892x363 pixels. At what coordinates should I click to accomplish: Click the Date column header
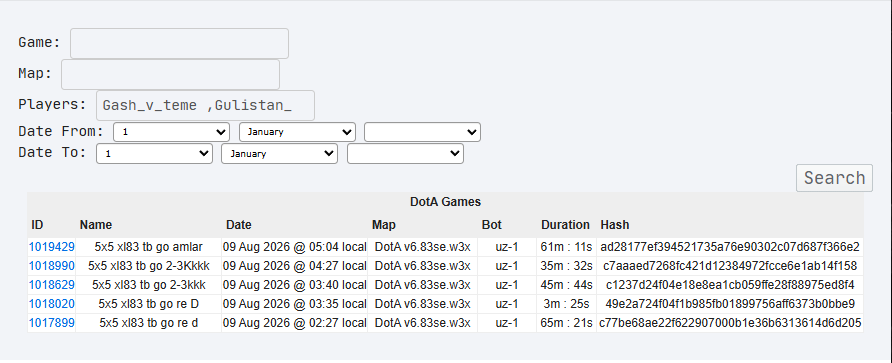pos(238,225)
